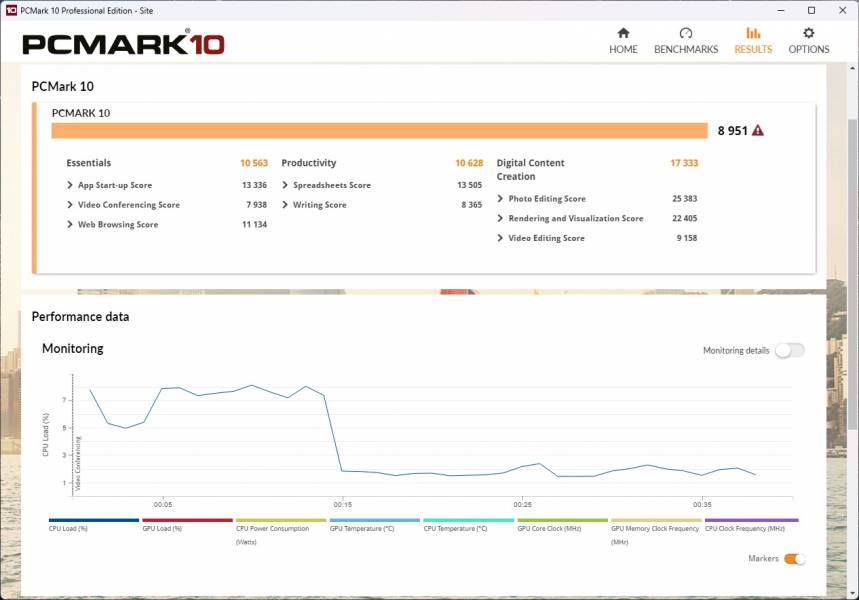Click the red warning triangle beside score 8 951
This screenshot has width=859, height=600.
coord(758,130)
